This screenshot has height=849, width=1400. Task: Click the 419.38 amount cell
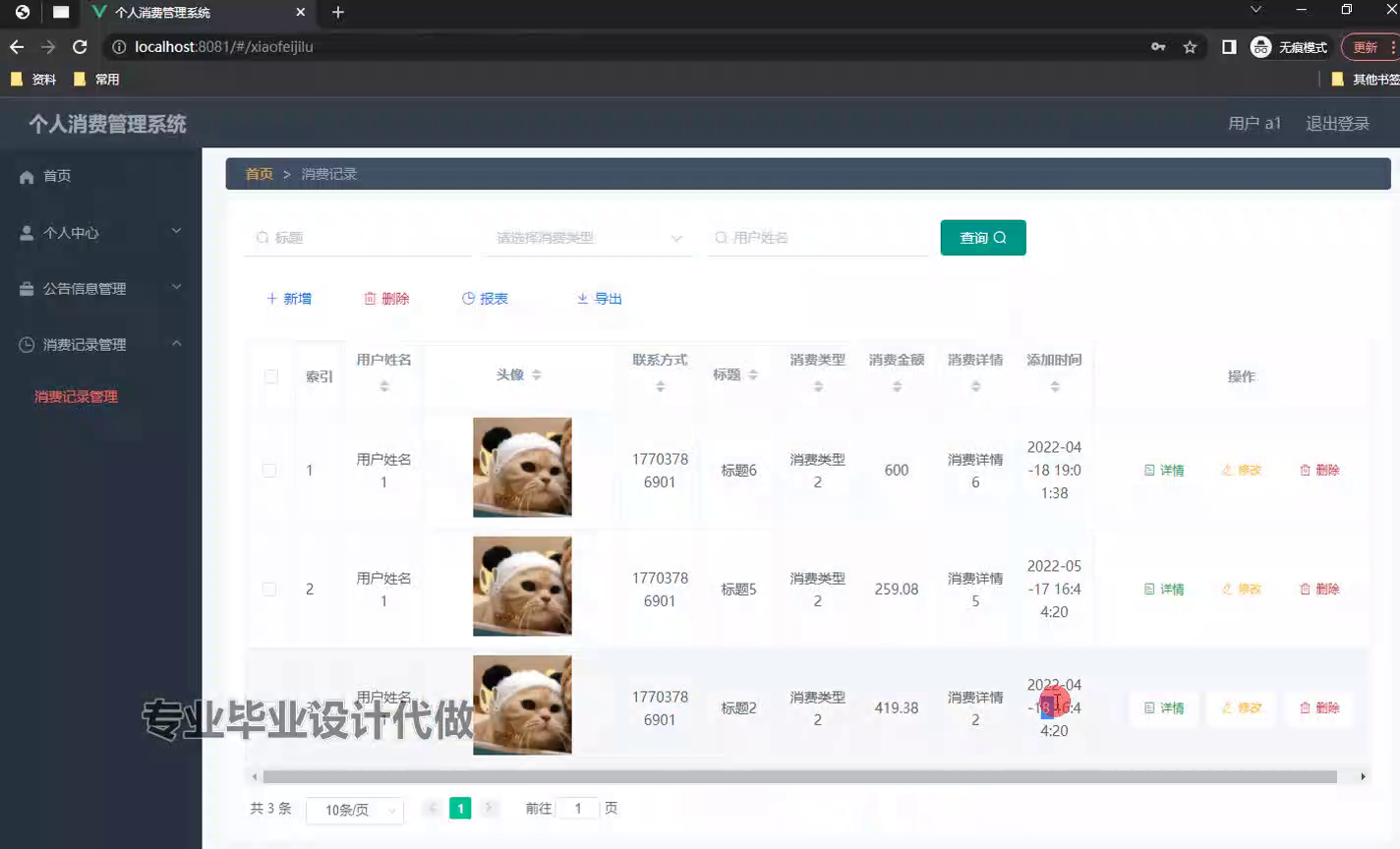(x=897, y=708)
